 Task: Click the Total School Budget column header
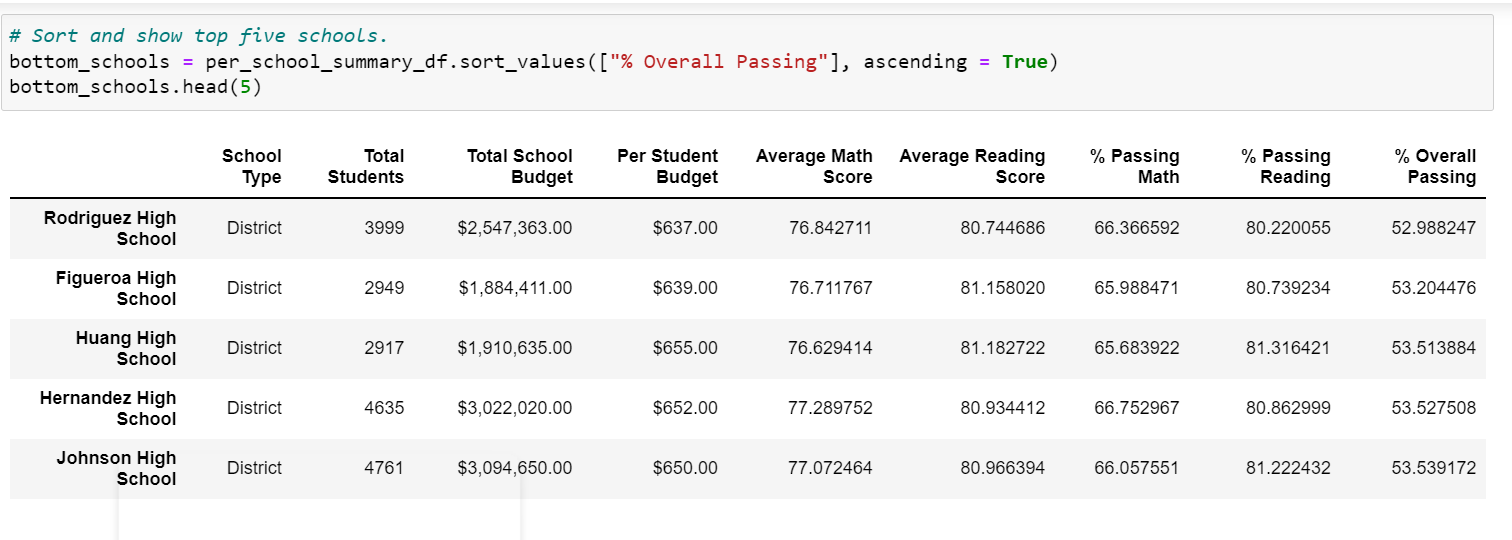519,166
